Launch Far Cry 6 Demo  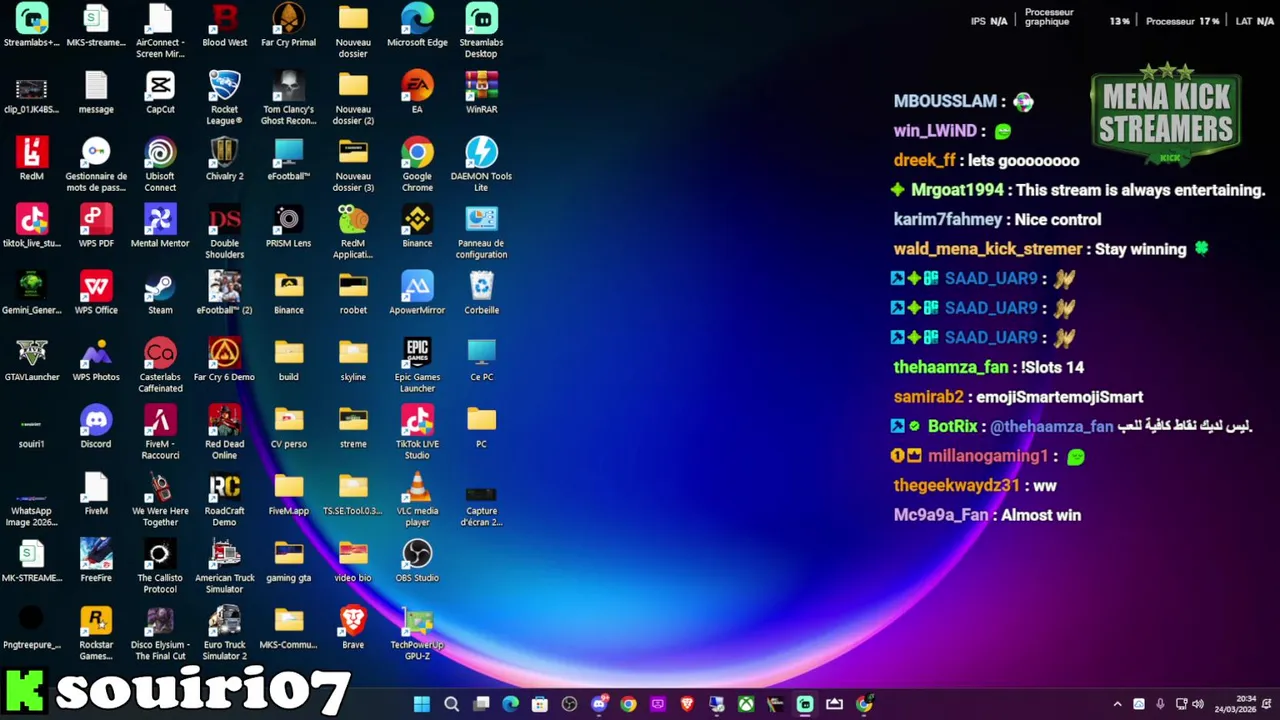(x=224, y=361)
